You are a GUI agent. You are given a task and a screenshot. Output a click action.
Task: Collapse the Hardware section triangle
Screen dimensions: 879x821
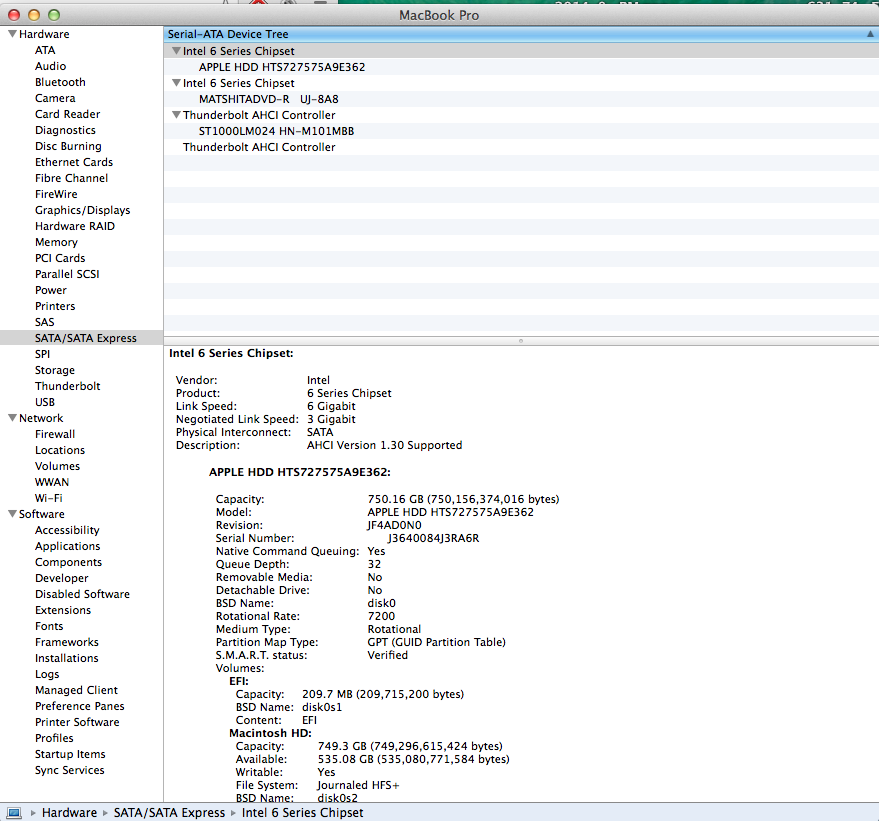12,34
